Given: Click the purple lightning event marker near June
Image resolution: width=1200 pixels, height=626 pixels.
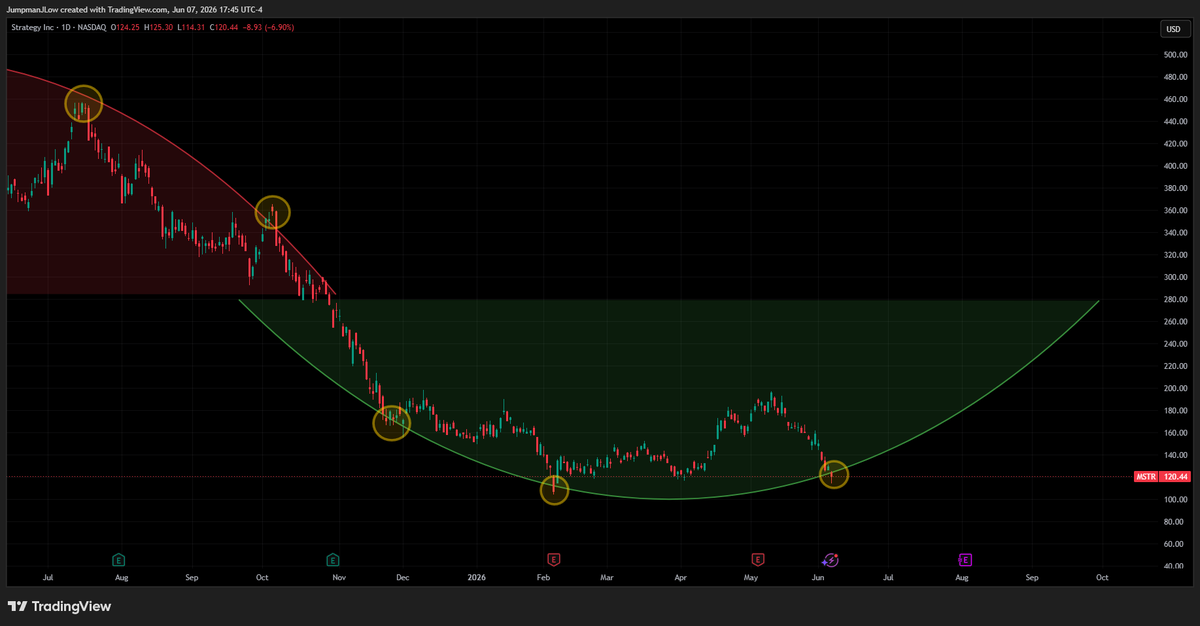Looking at the screenshot, I should pos(830,559).
